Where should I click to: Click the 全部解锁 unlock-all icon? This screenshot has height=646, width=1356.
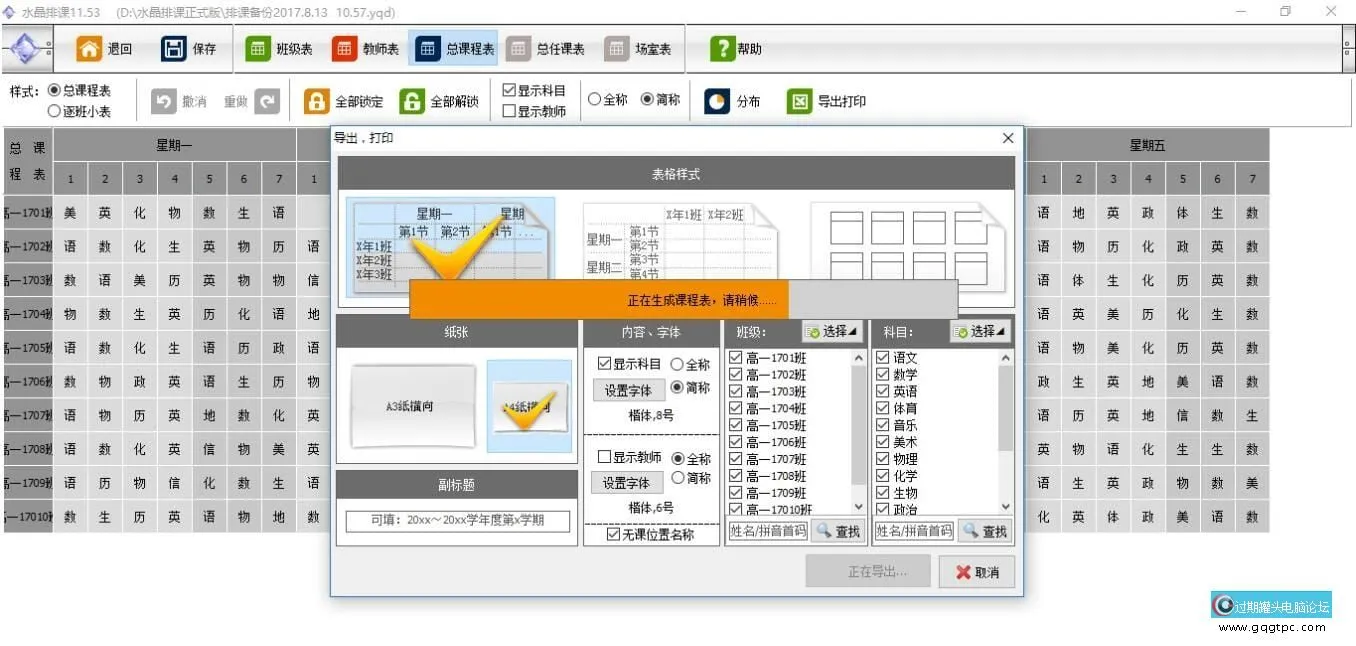(x=412, y=102)
